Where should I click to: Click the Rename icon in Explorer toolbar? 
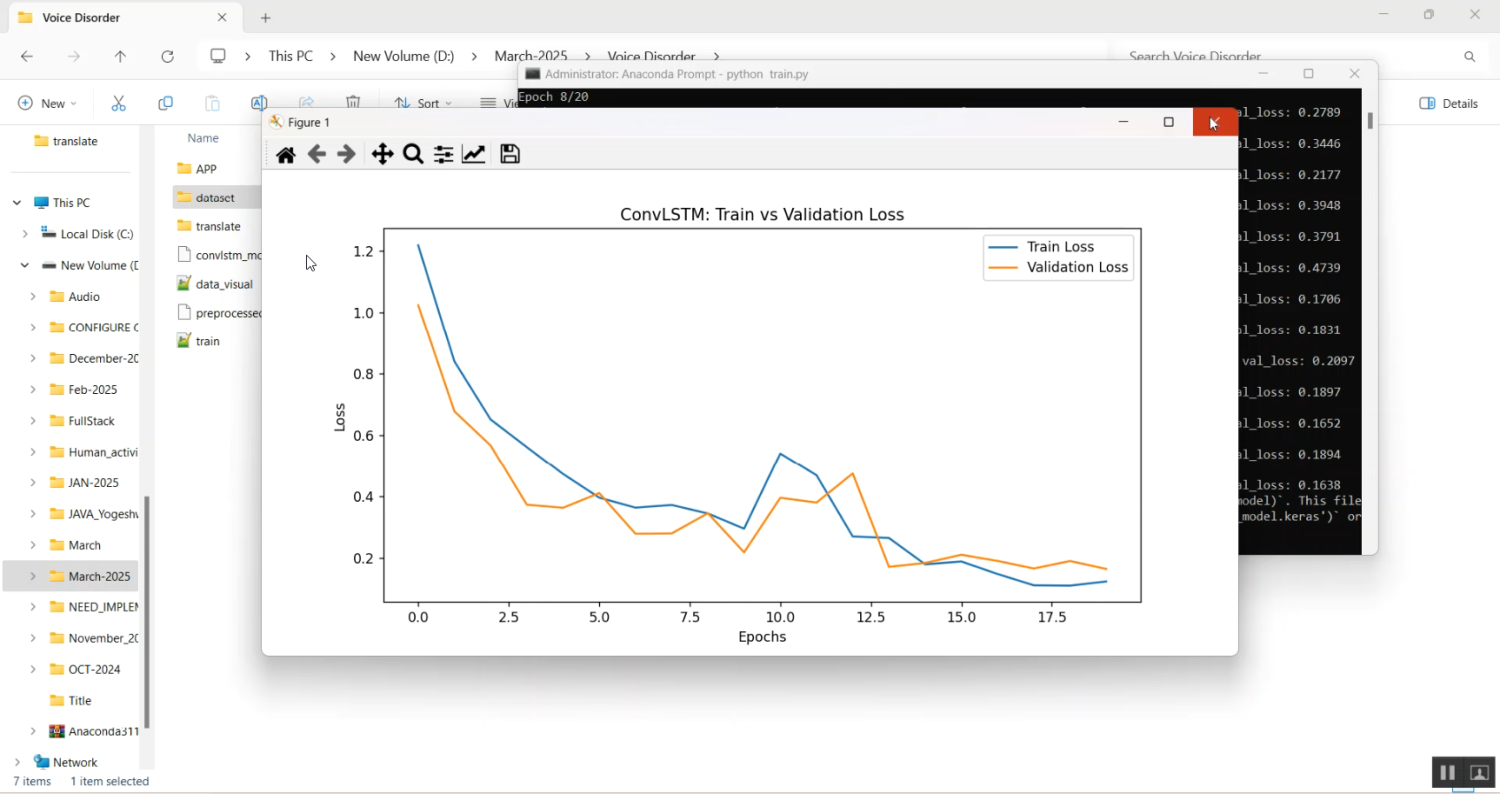[258, 103]
